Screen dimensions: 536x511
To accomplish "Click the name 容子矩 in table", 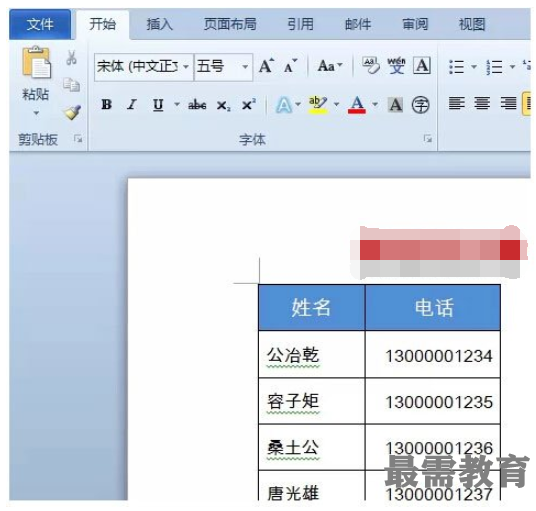I will [293, 401].
